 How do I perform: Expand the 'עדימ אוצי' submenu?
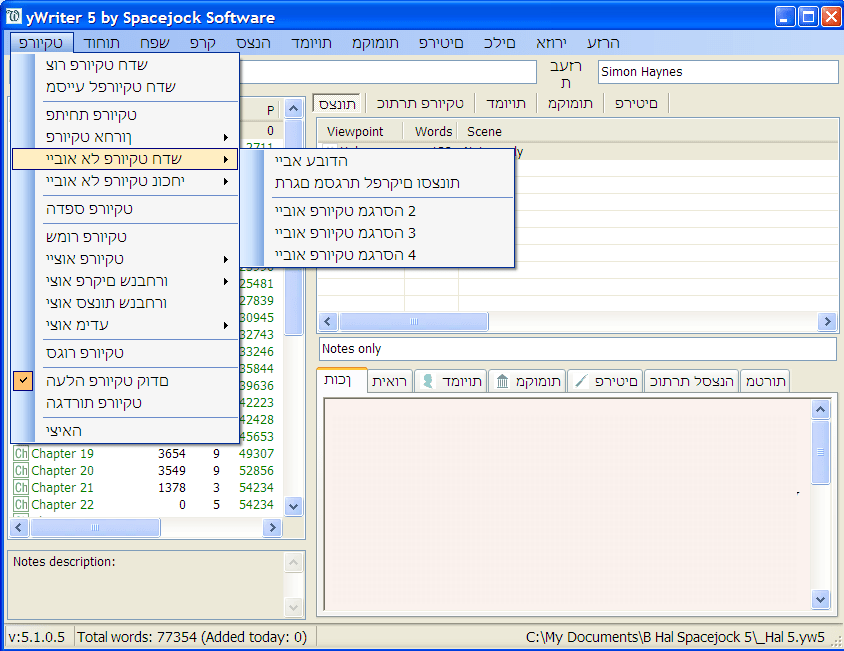pyautogui.click(x=125, y=325)
